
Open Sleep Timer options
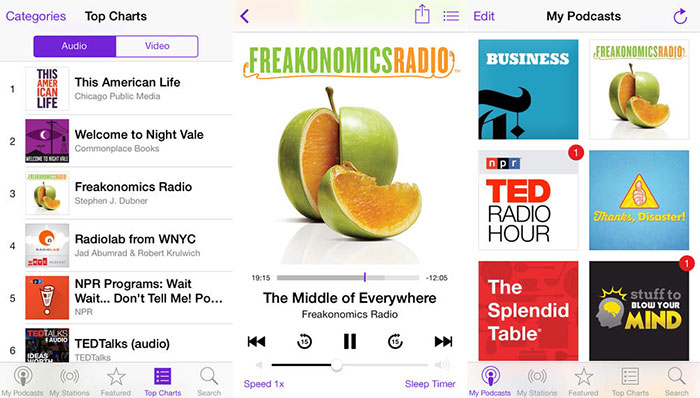tap(430, 384)
